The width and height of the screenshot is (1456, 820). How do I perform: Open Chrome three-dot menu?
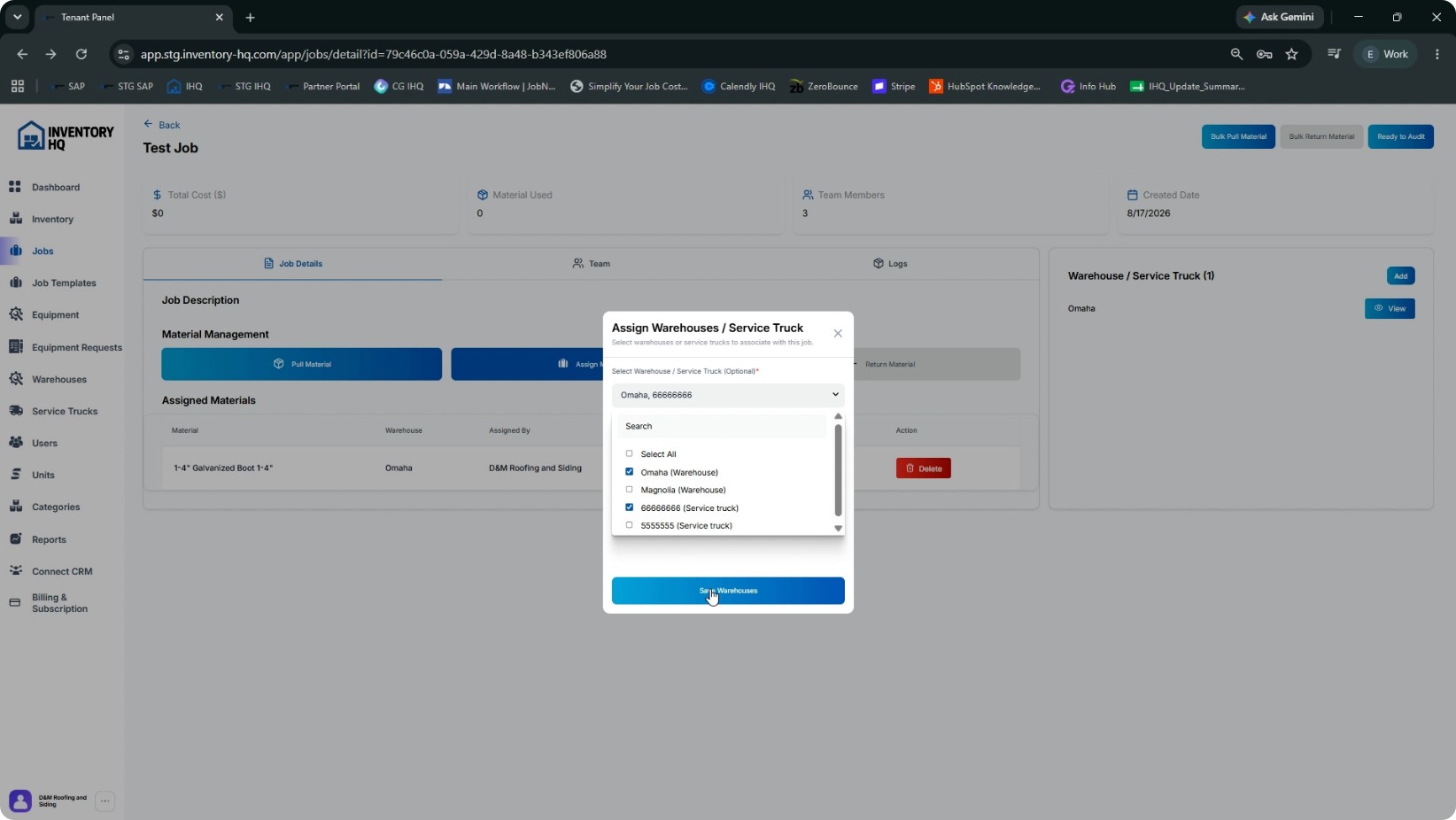pos(1437,54)
